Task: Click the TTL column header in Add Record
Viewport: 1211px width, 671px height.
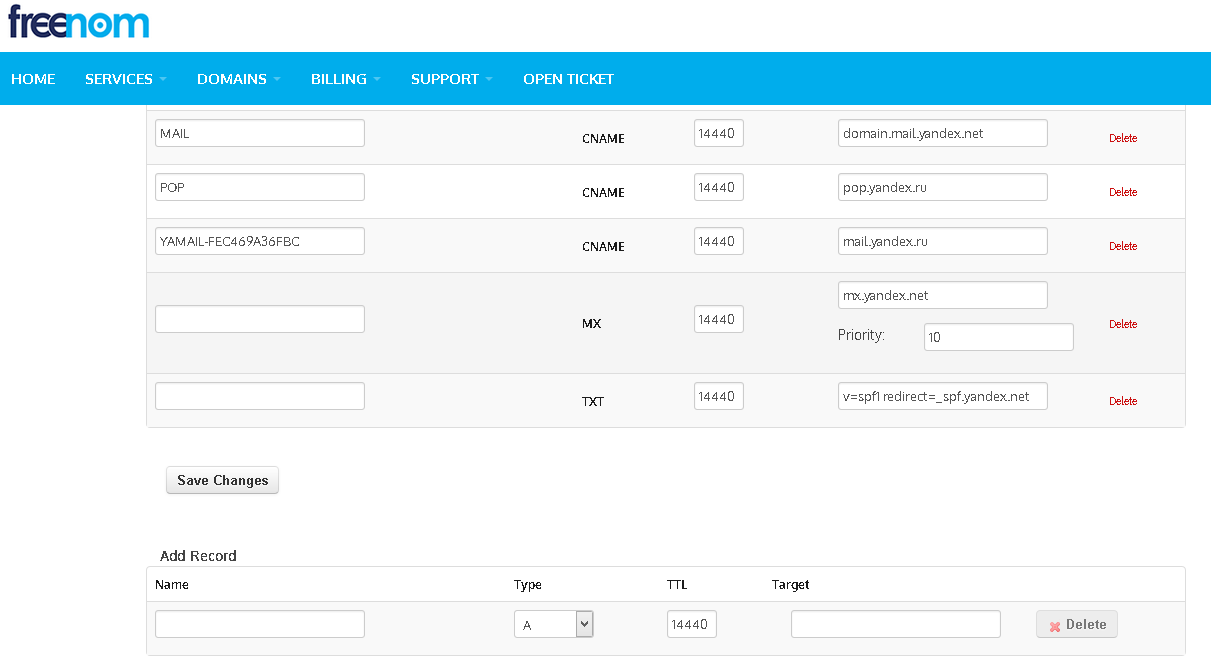Action: (677, 584)
